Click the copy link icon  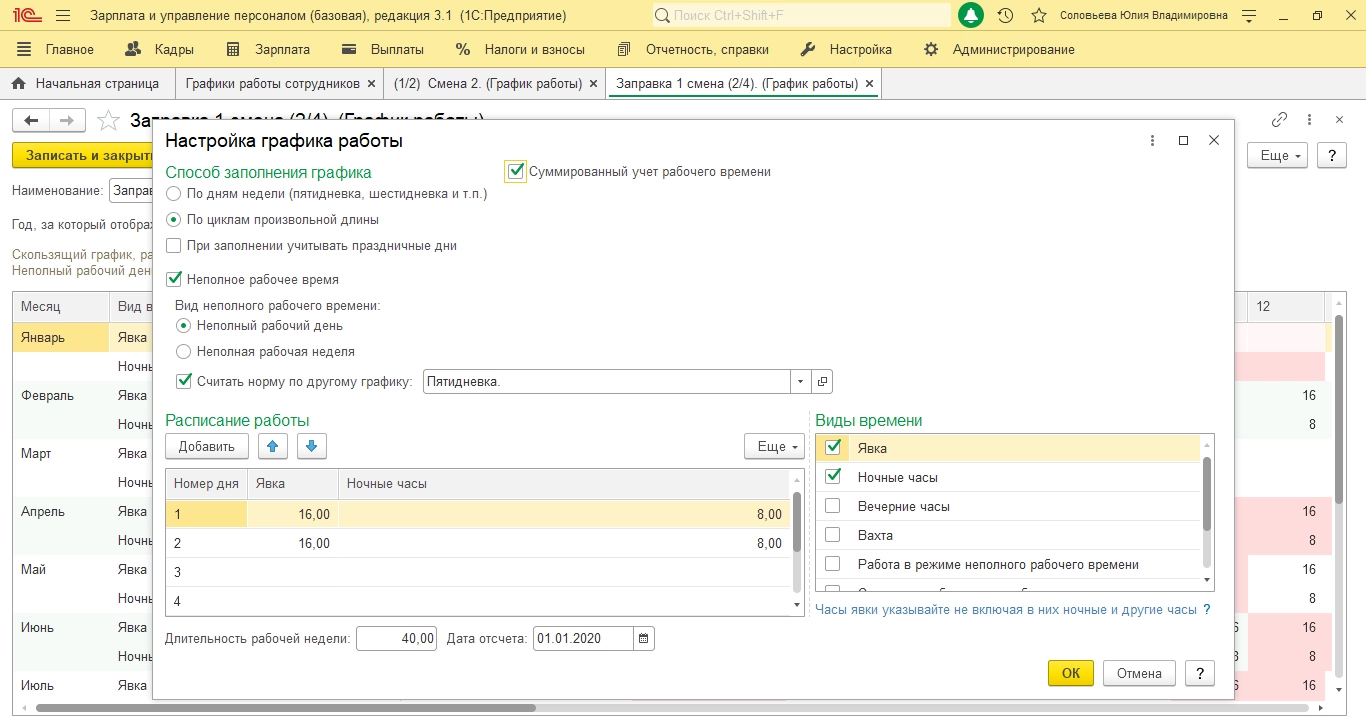pos(1279,120)
